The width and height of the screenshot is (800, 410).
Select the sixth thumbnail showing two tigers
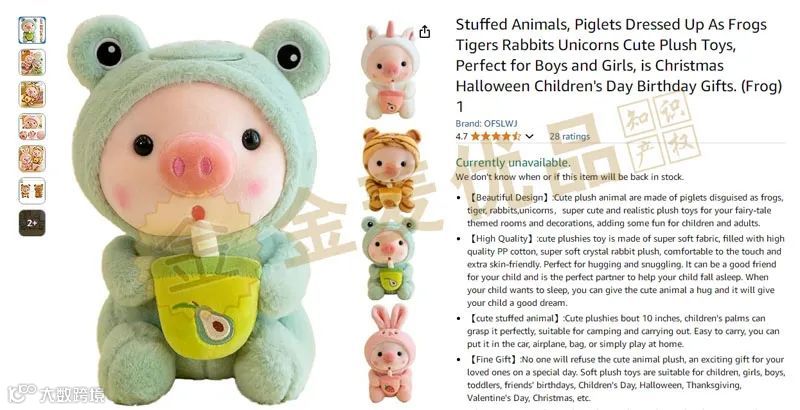click(32, 191)
